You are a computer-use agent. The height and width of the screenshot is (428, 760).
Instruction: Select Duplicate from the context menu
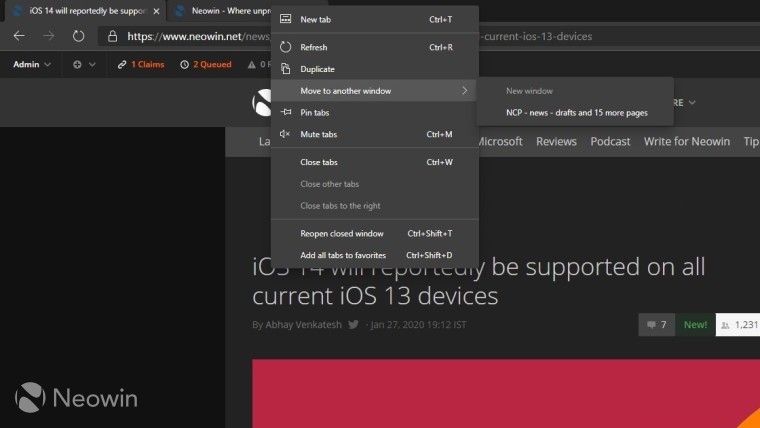(x=317, y=69)
